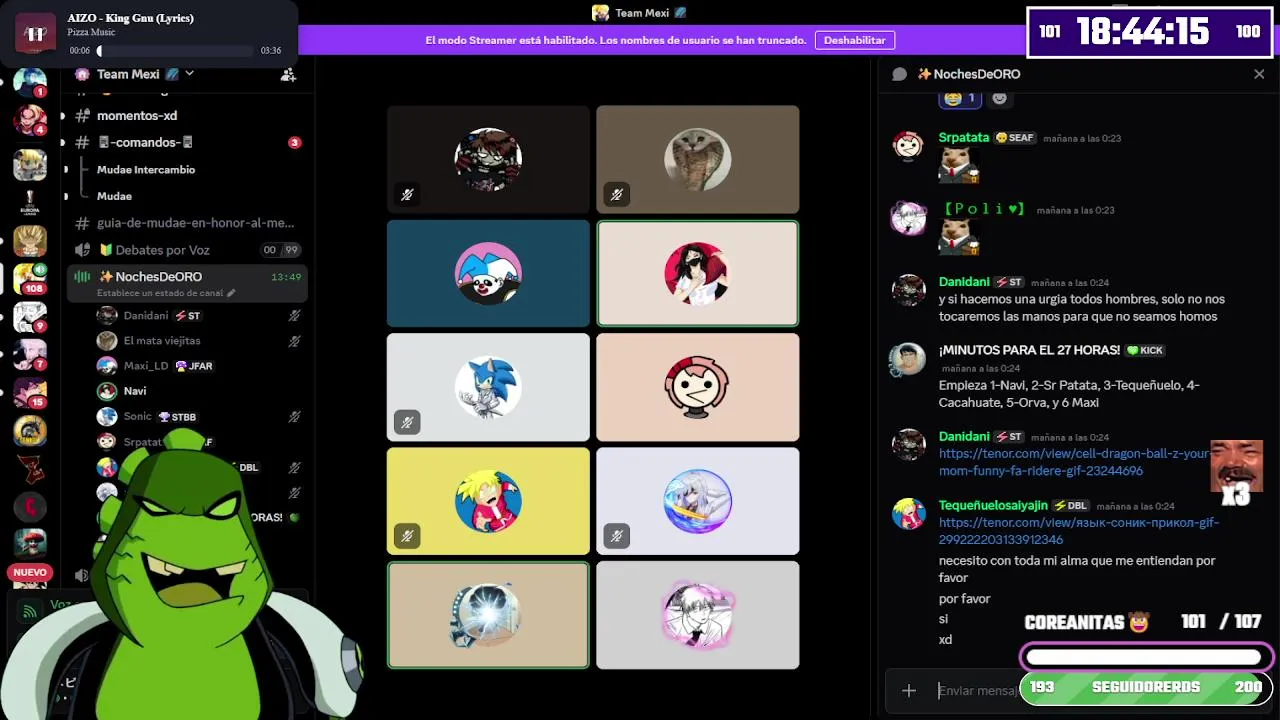
Task: Click the message 'y si hacemos una urgia todos hombres'
Action: [x=1081, y=308]
